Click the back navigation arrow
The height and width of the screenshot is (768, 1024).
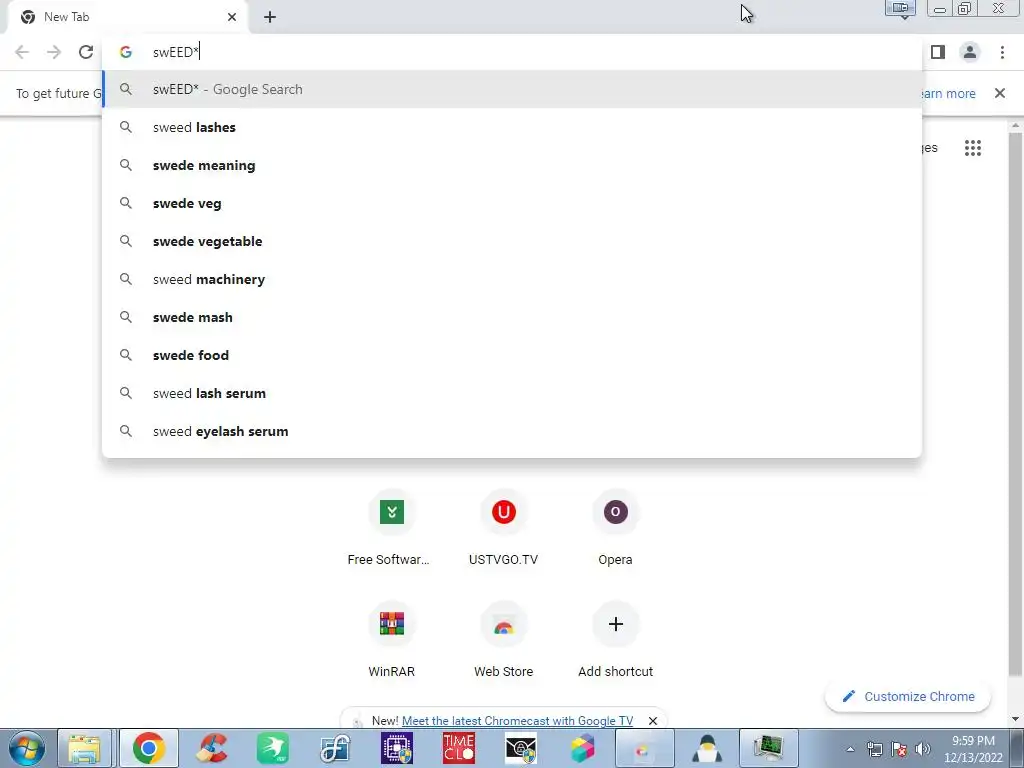[22, 52]
